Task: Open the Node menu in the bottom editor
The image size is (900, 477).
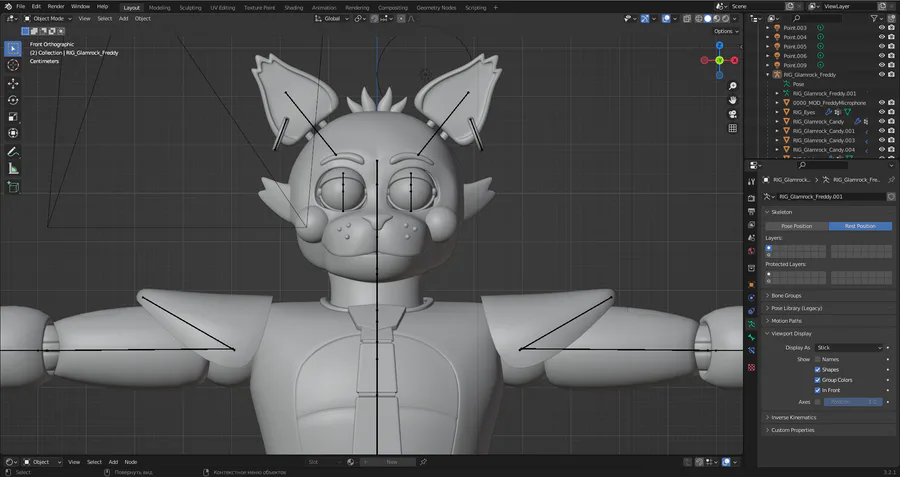Action: tap(131, 462)
